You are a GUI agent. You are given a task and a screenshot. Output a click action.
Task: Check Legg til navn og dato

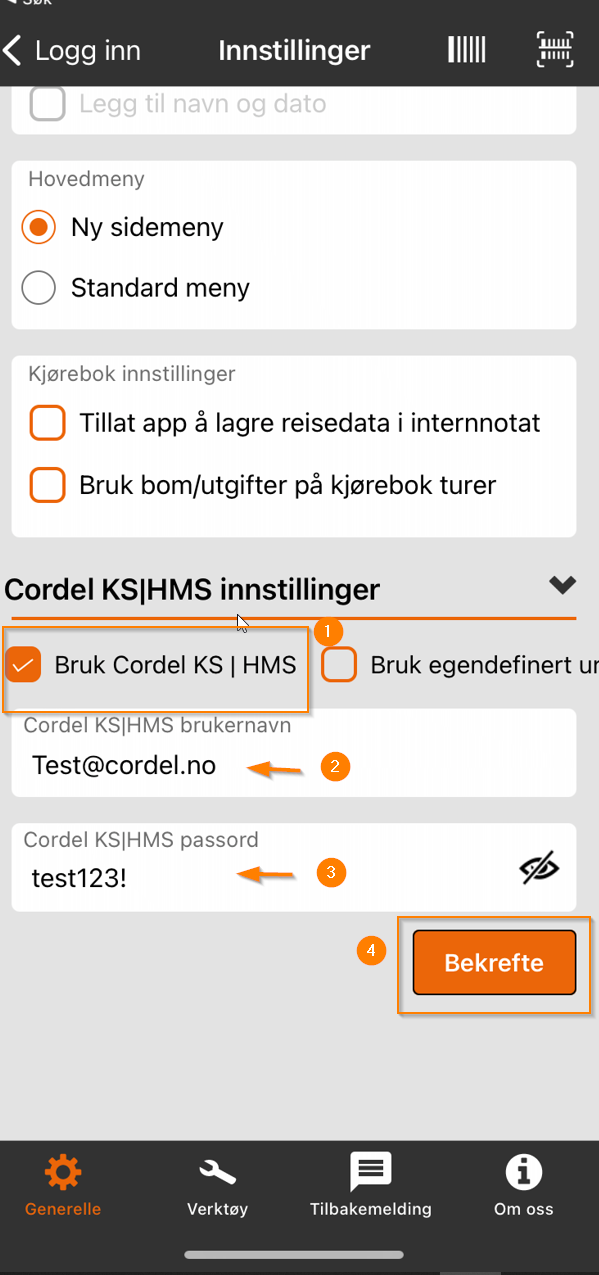pos(47,103)
